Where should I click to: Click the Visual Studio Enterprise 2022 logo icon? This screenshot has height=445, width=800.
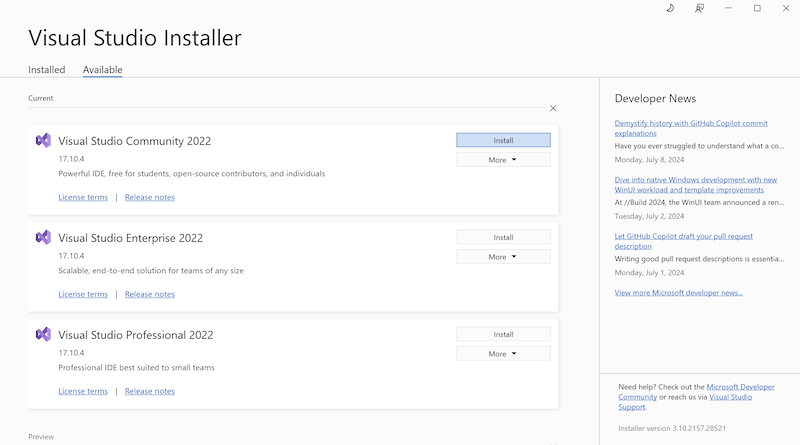tap(43, 237)
